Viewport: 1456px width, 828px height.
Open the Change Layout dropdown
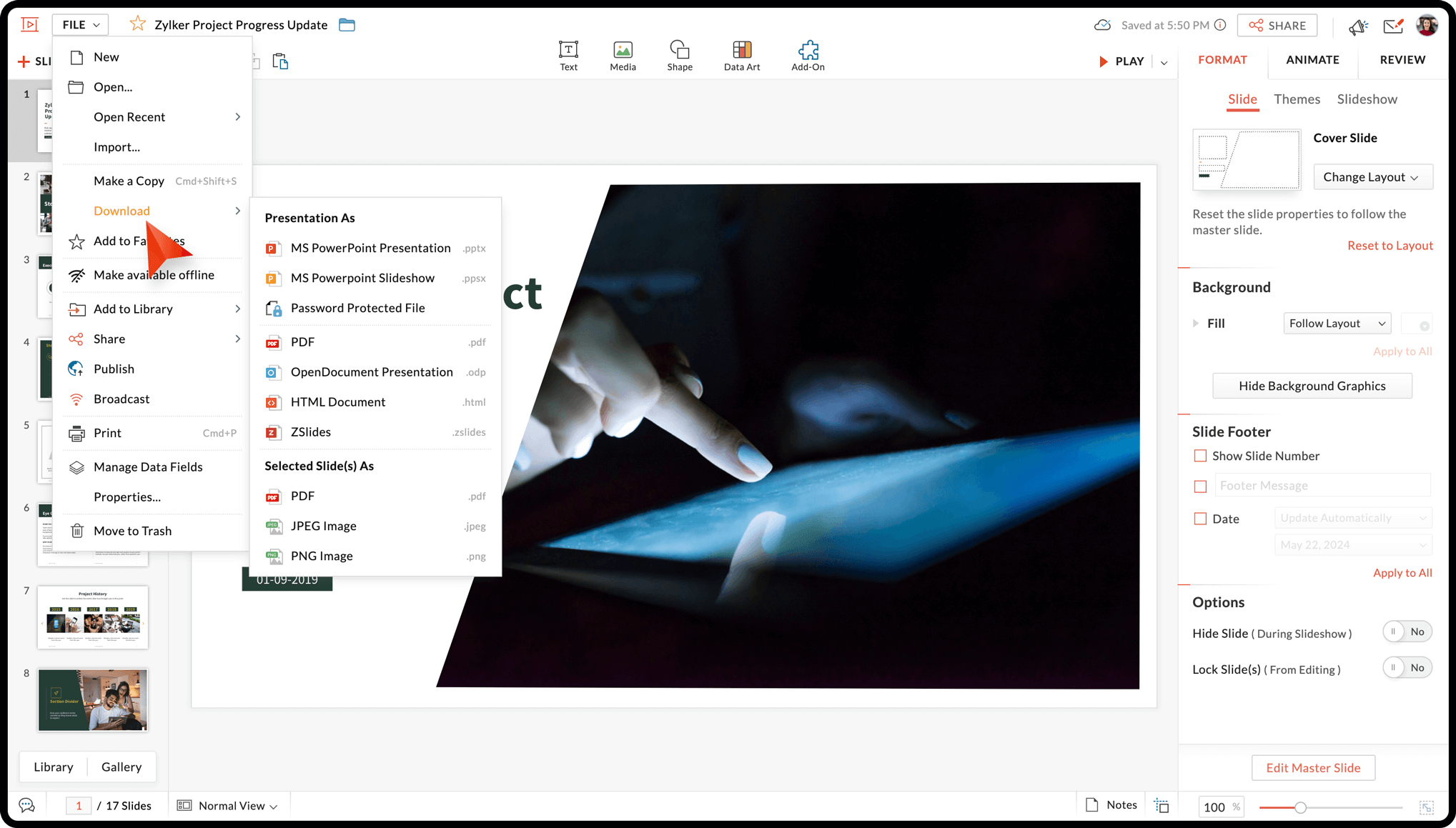tap(1372, 177)
